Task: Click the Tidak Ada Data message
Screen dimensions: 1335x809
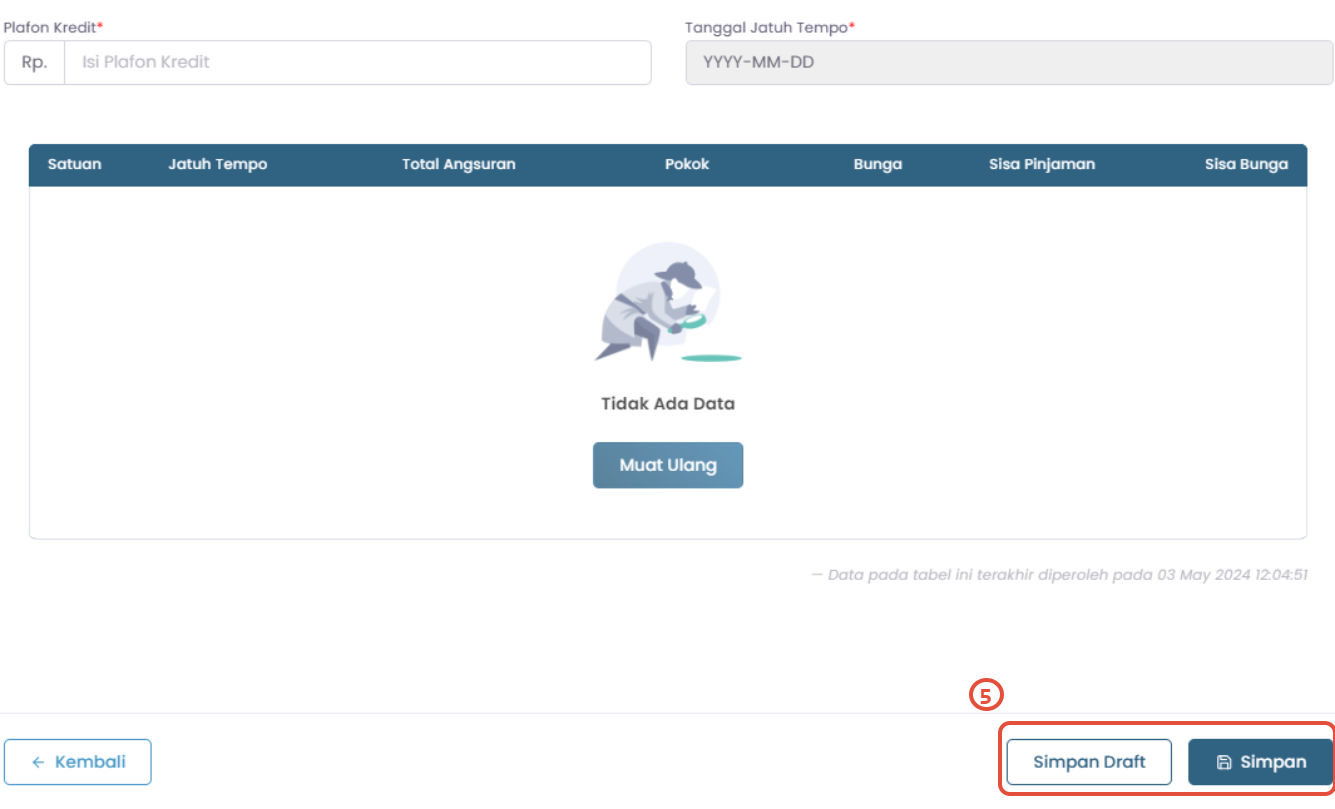Action: [x=668, y=404]
